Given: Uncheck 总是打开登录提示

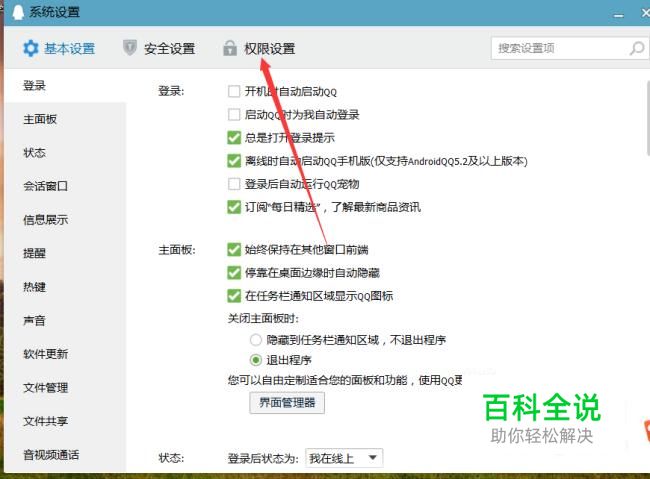Looking at the screenshot, I should [x=234, y=138].
